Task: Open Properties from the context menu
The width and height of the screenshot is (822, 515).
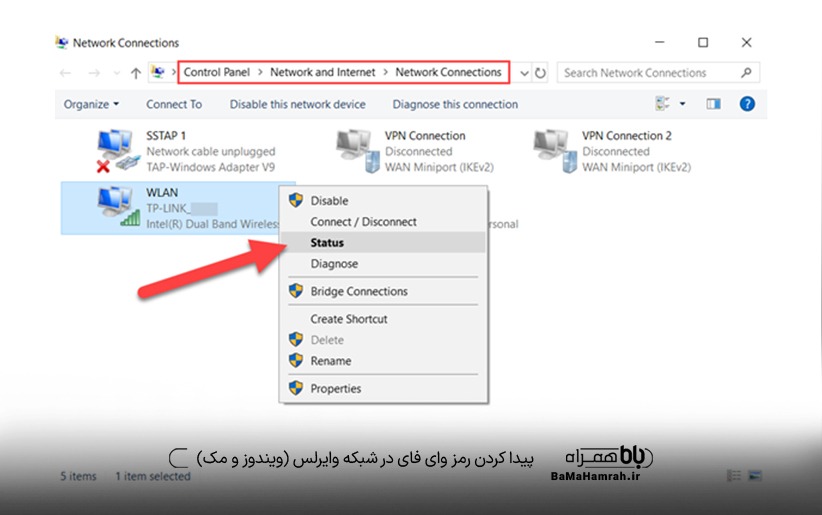Action: [x=383, y=389]
